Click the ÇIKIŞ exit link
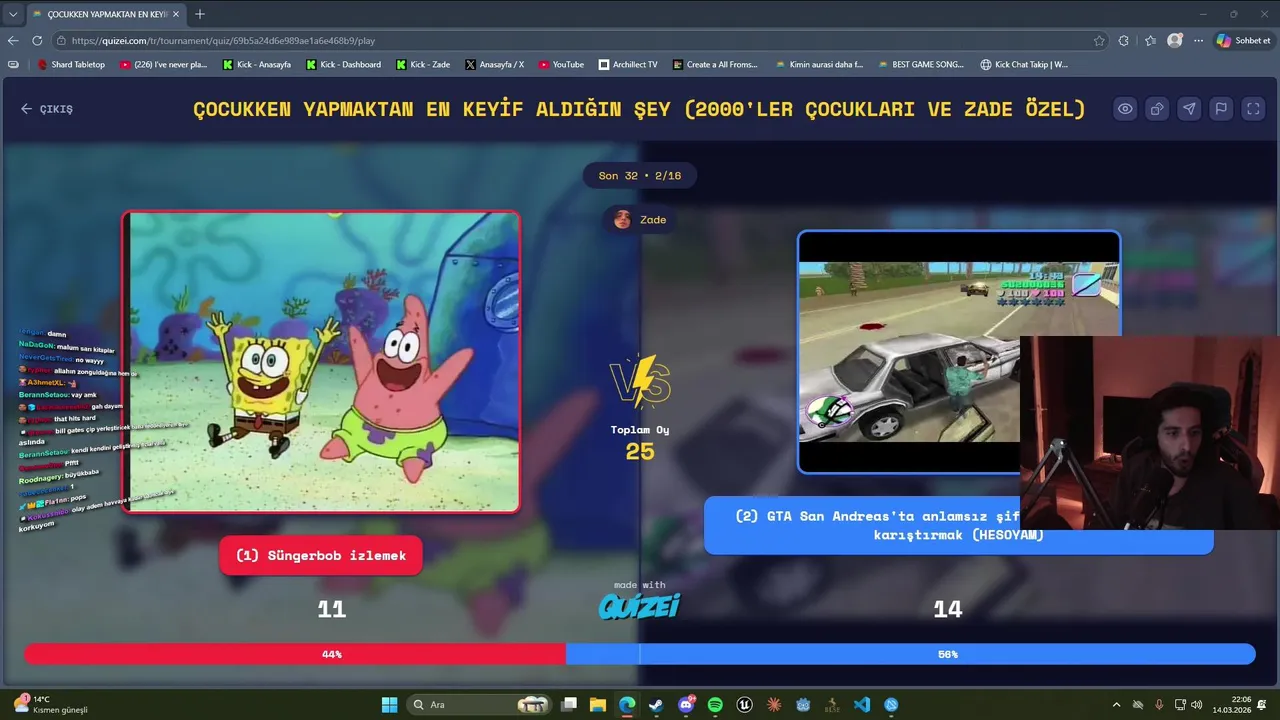This screenshot has width=1280, height=720. click(47, 109)
